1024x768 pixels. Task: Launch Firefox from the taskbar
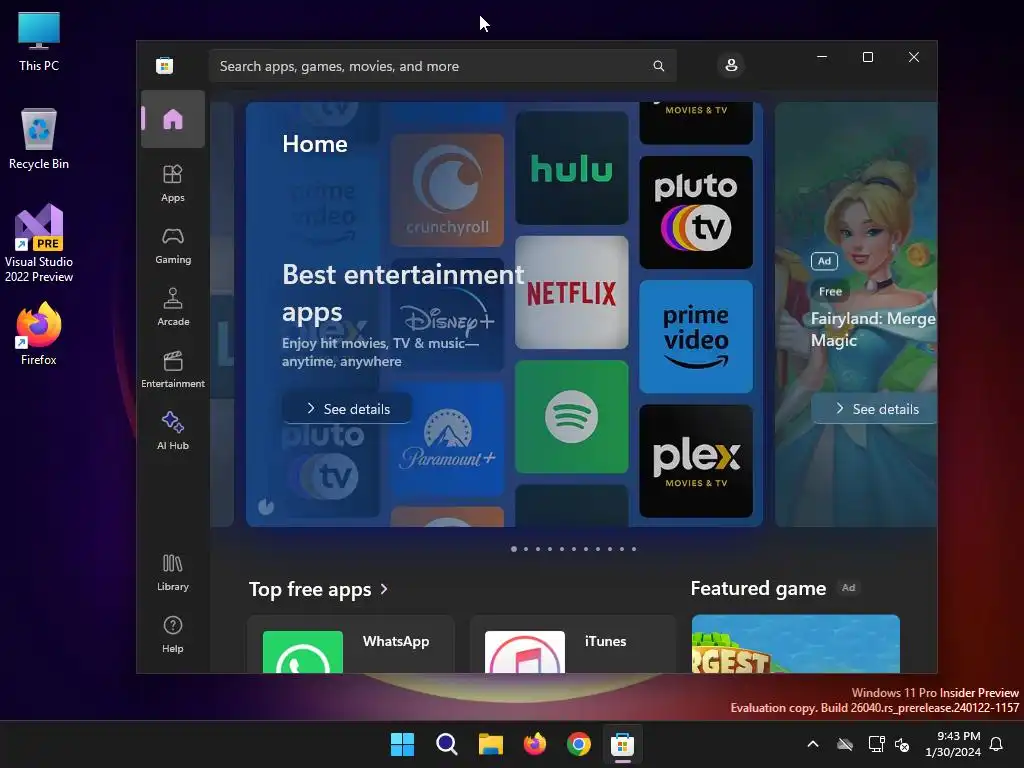[x=535, y=744]
